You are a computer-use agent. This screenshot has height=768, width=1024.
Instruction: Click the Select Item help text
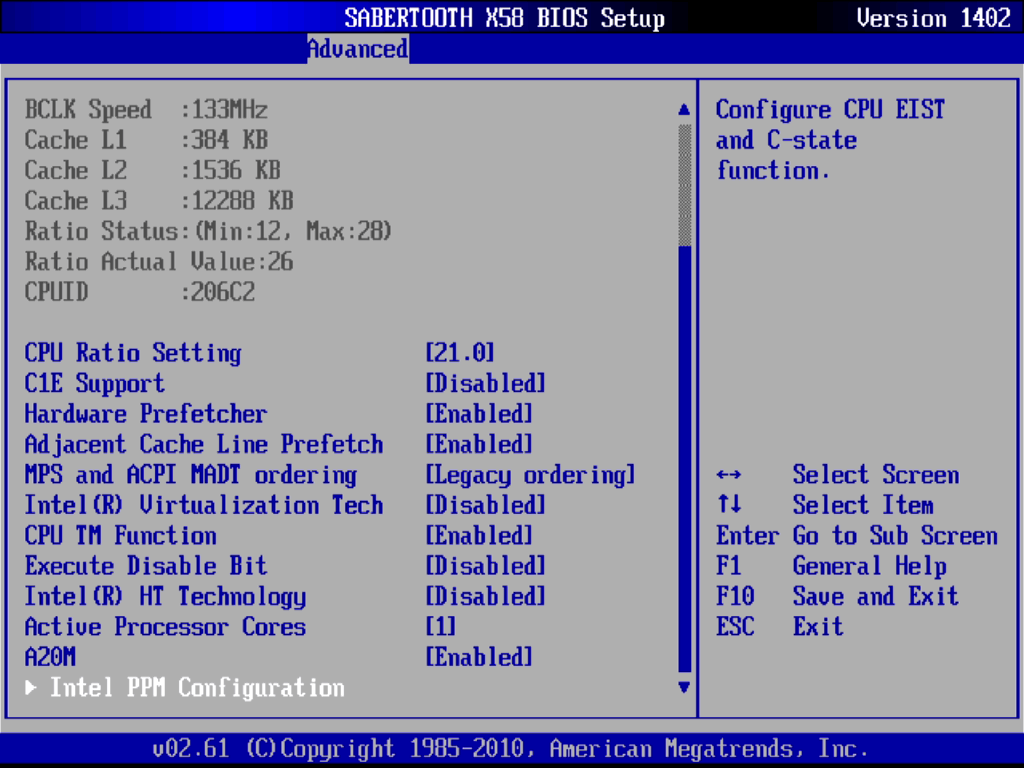coord(863,505)
